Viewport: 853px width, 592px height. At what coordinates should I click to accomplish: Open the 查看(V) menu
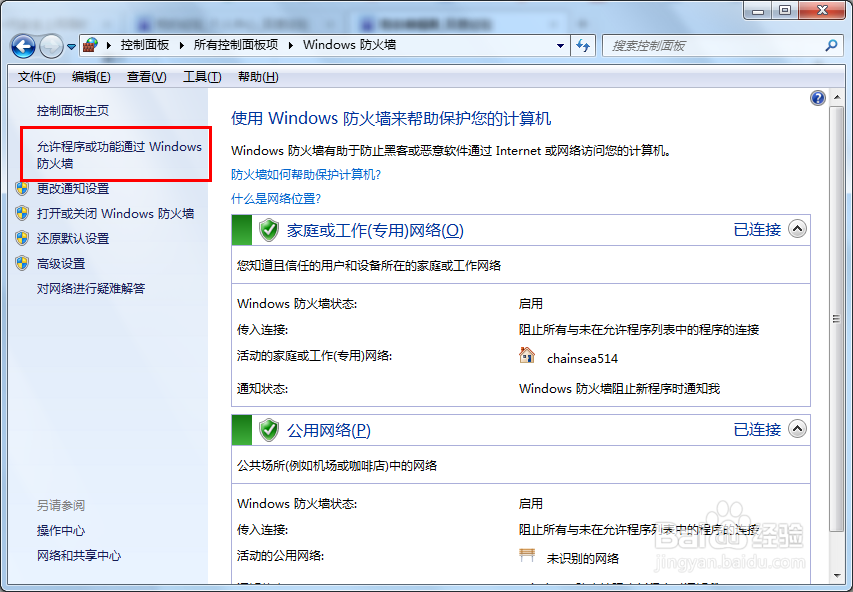coord(146,77)
